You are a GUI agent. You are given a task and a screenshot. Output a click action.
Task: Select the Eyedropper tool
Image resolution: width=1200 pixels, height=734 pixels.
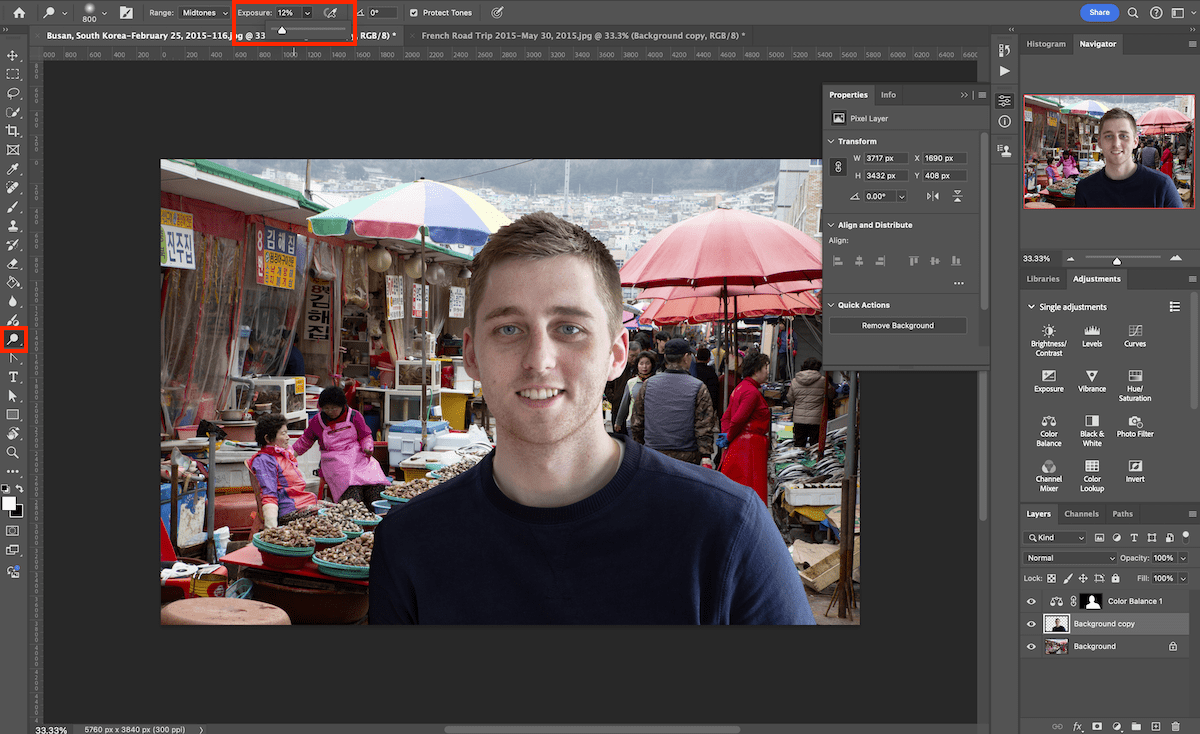tap(13, 169)
